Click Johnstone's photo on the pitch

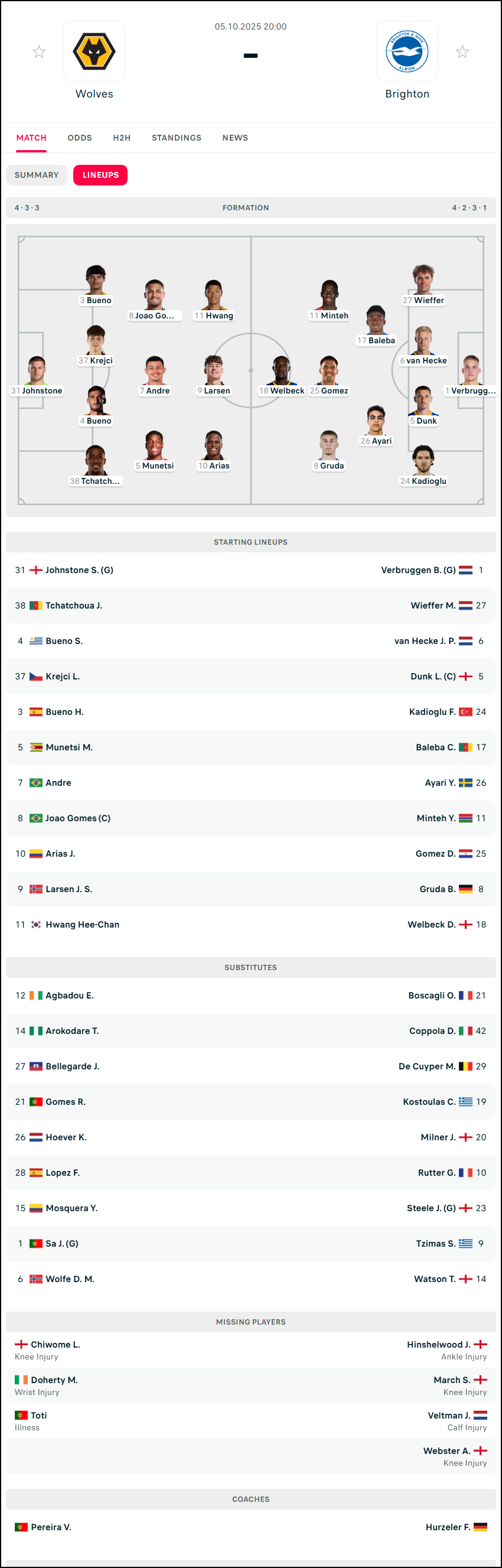[x=37, y=370]
